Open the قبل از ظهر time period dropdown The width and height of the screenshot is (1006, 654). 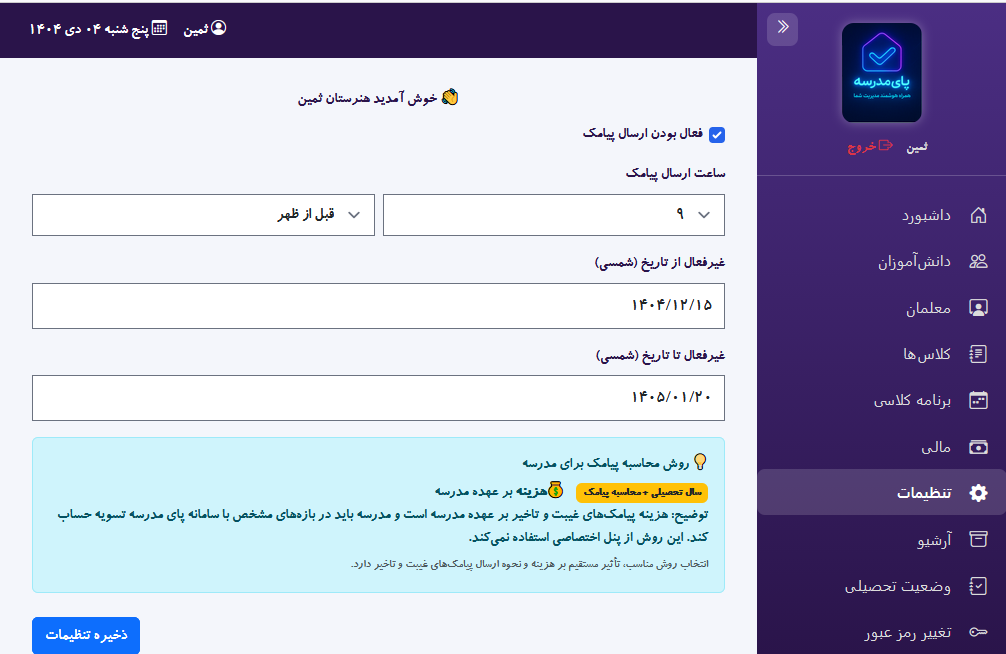click(x=203, y=214)
